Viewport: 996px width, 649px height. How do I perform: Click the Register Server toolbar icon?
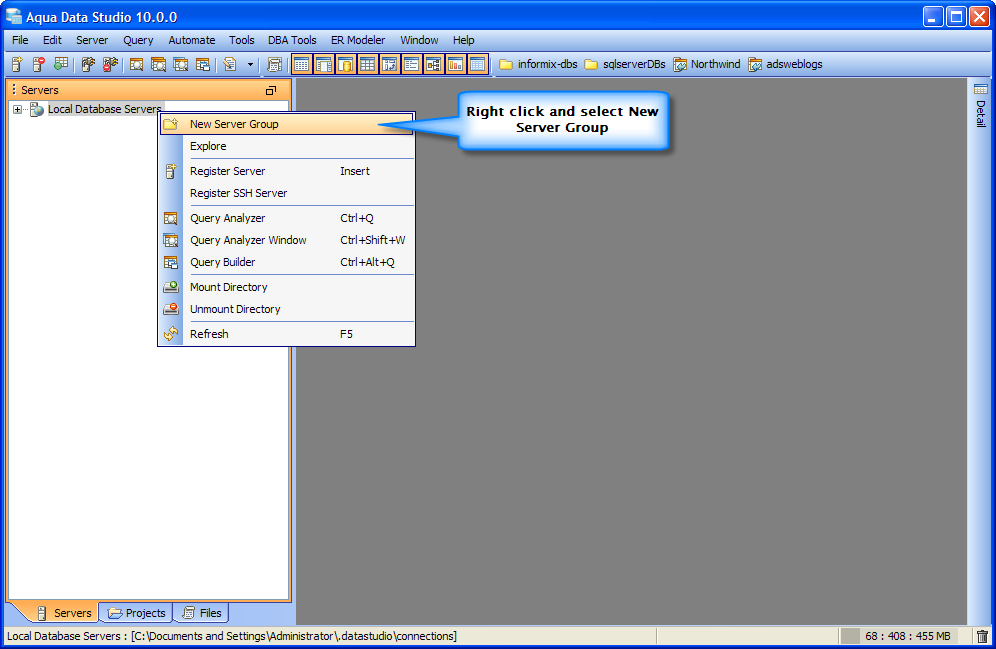tap(17, 64)
